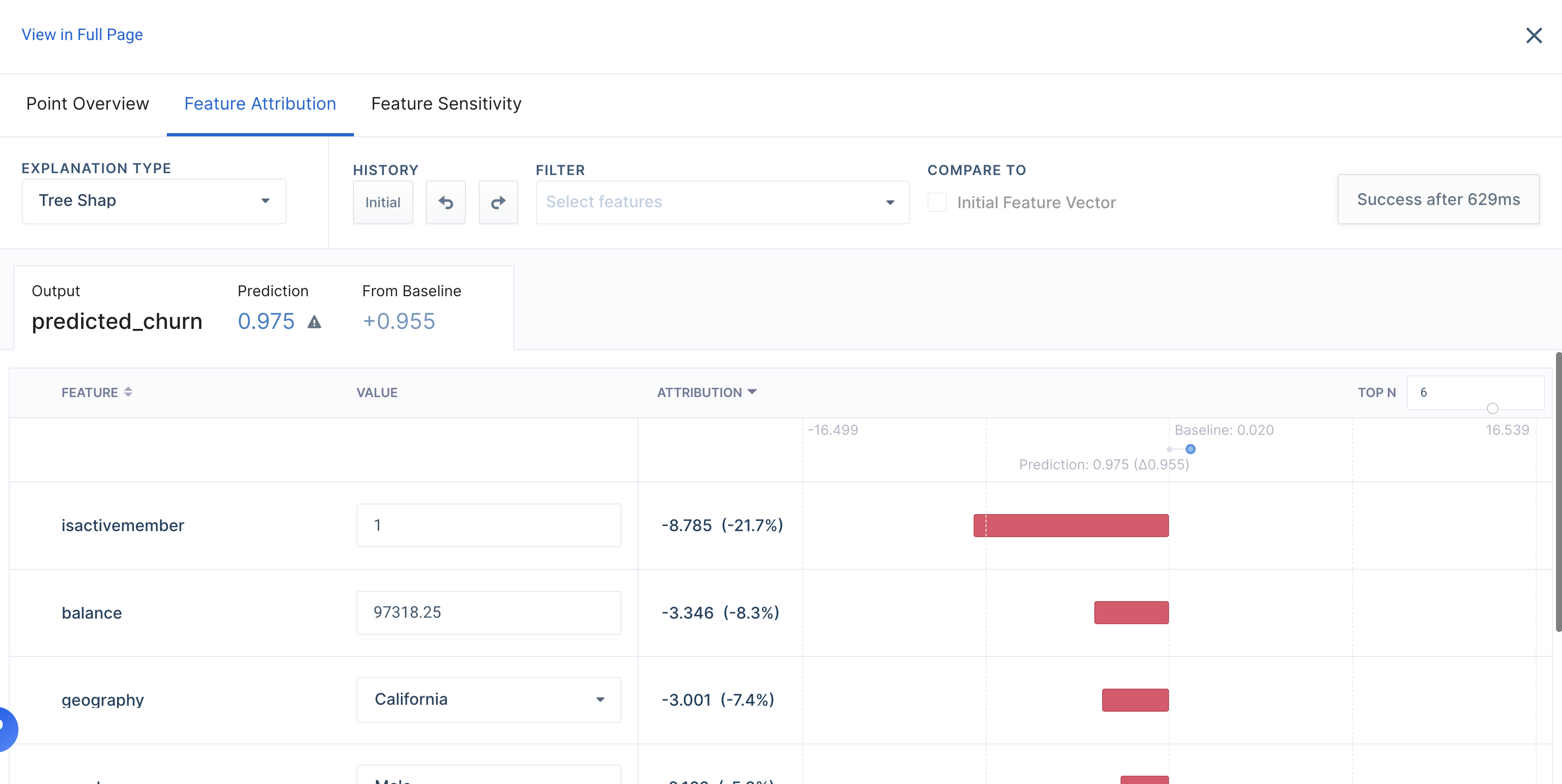
Task: Click the prediction warning triangle icon
Action: (x=314, y=322)
